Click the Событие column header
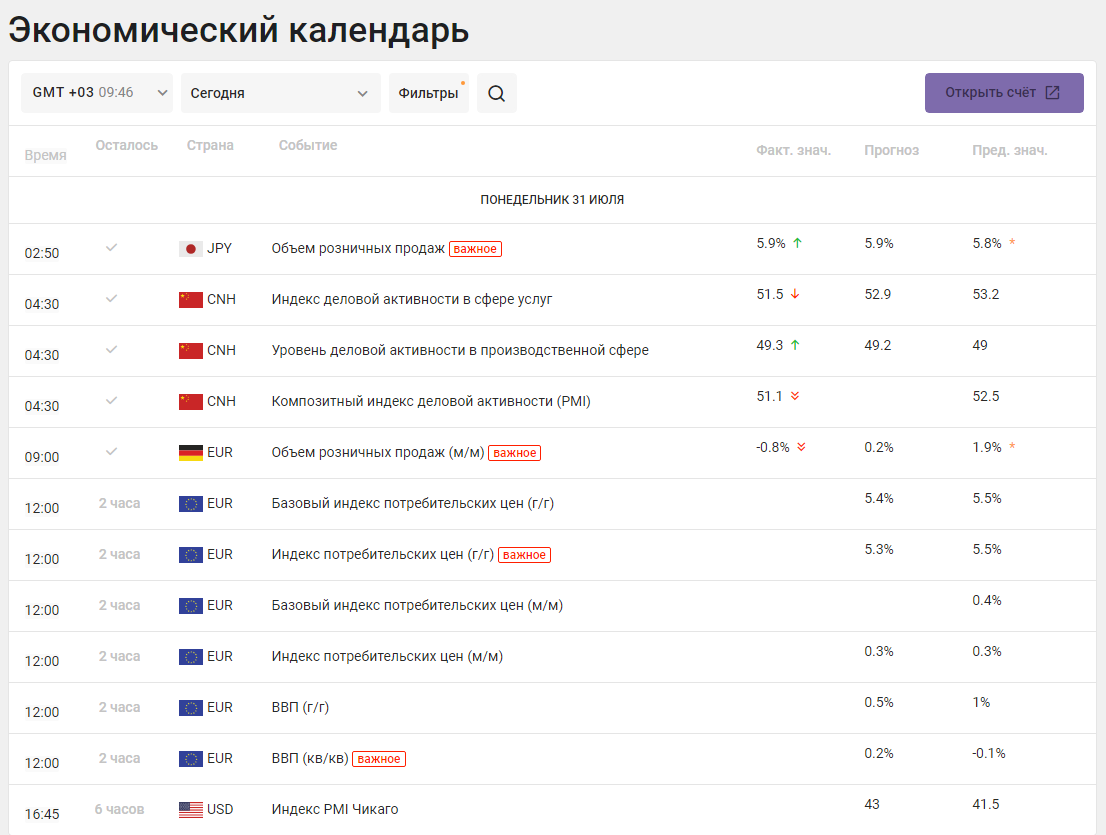The width and height of the screenshot is (1106, 835). [308, 145]
